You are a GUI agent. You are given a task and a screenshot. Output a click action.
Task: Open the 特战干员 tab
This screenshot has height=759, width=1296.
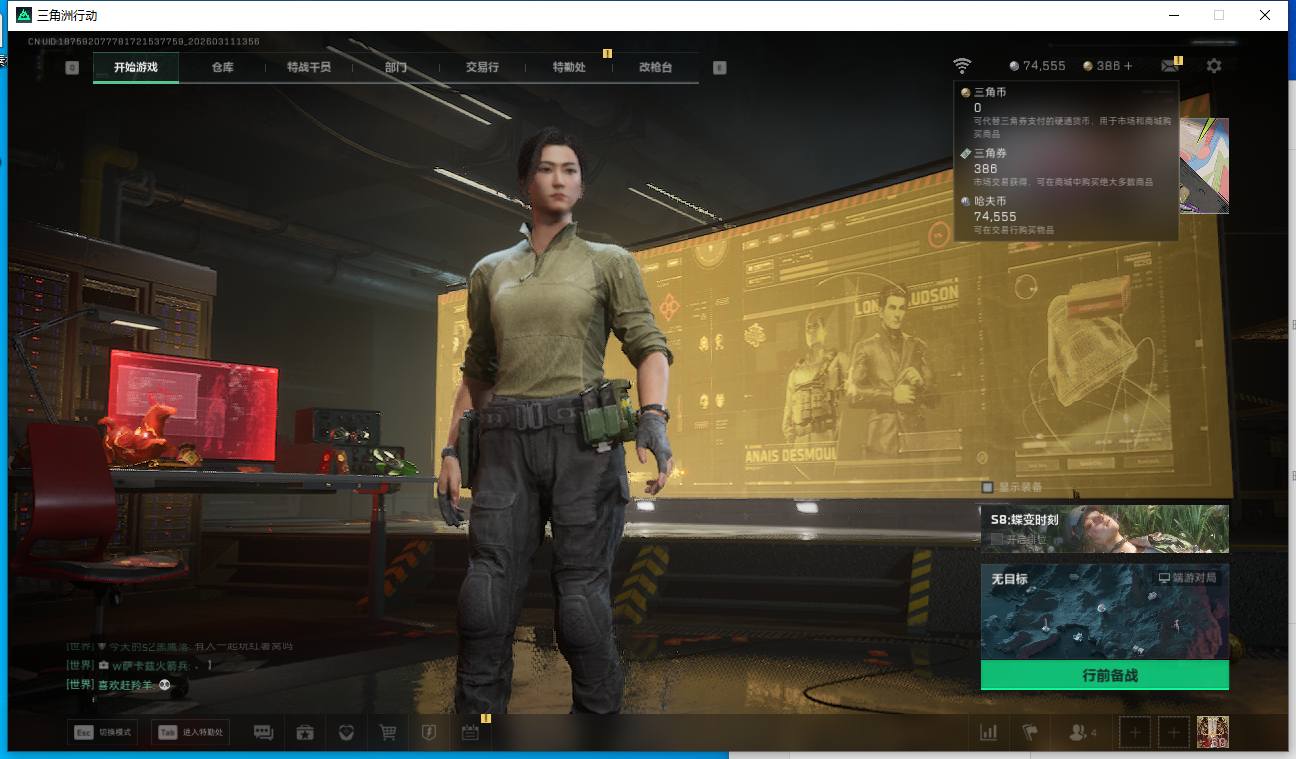pyautogui.click(x=308, y=67)
